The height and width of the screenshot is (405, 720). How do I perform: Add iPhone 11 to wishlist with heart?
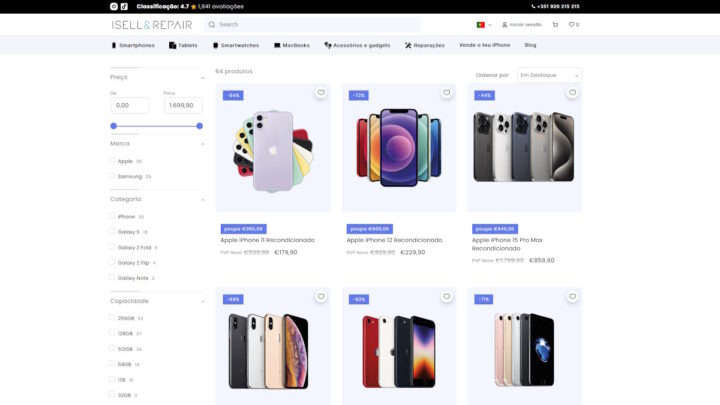[321, 93]
